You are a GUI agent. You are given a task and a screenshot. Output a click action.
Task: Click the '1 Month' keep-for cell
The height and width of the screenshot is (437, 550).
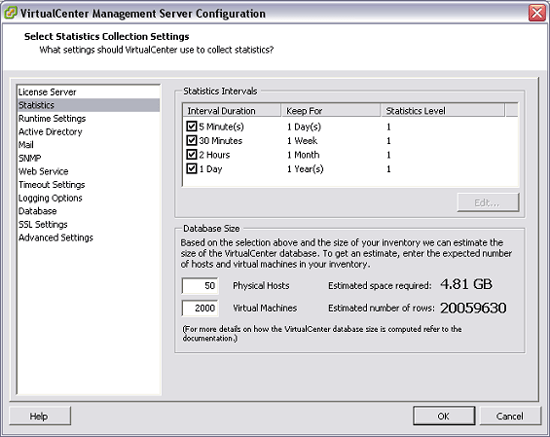coord(303,155)
